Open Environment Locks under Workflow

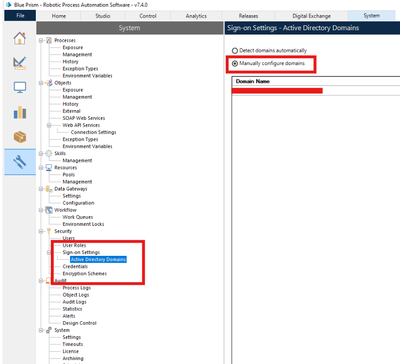pyautogui.click(x=83, y=224)
